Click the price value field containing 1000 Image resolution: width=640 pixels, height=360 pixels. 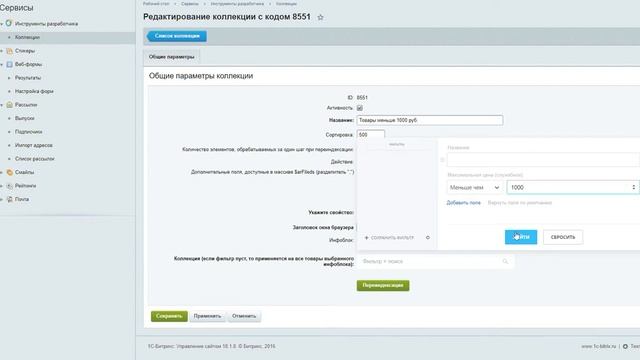573,187
